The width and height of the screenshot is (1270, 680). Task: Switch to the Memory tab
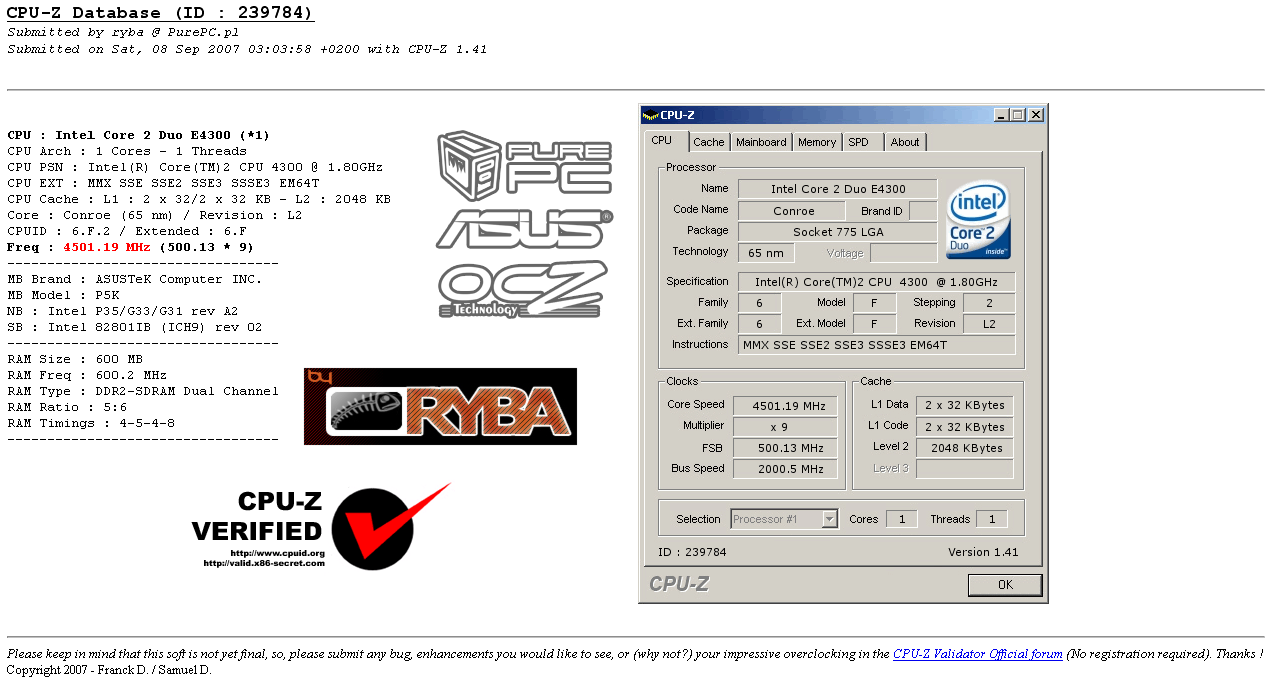pos(817,142)
